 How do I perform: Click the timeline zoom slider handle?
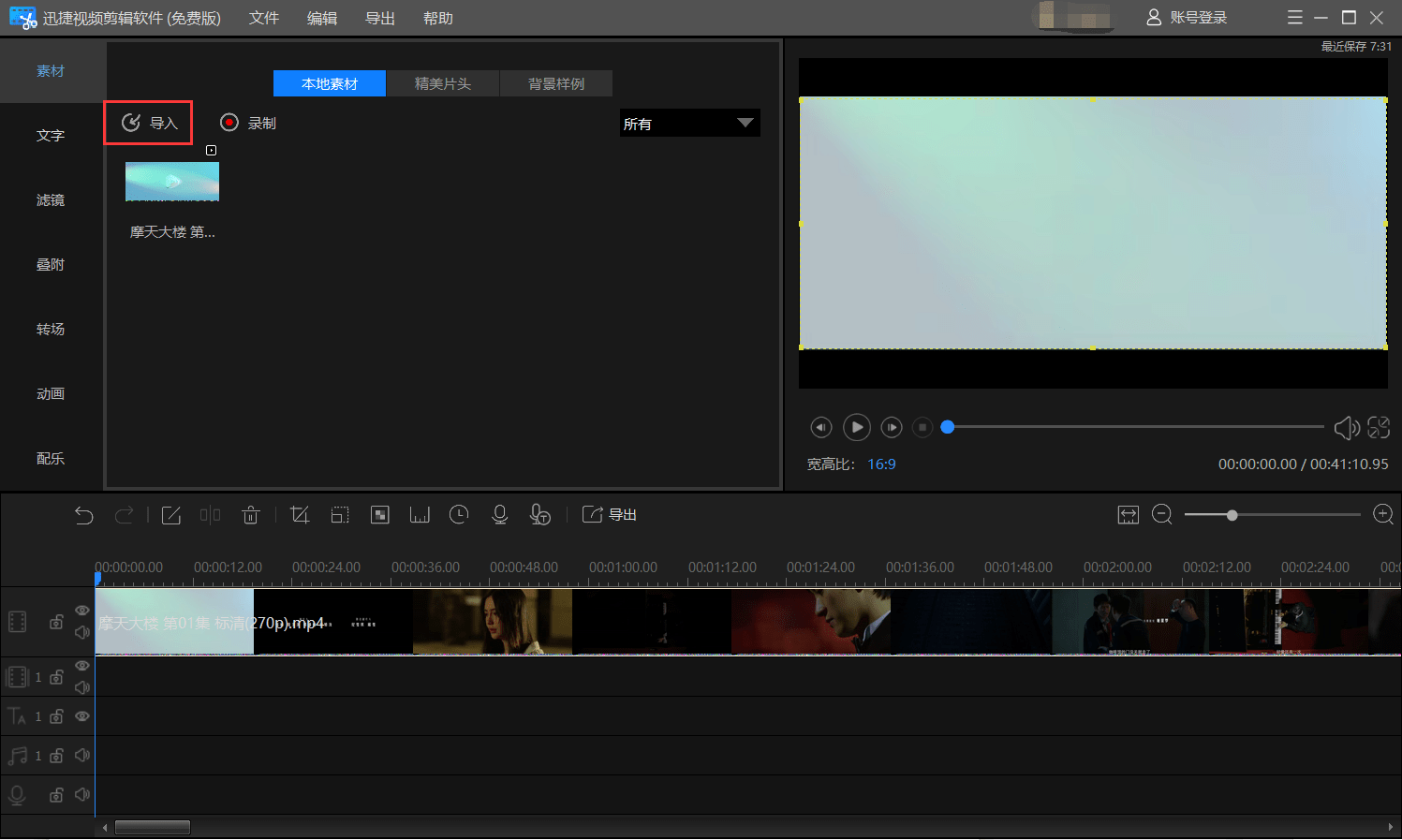tap(1232, 515)
